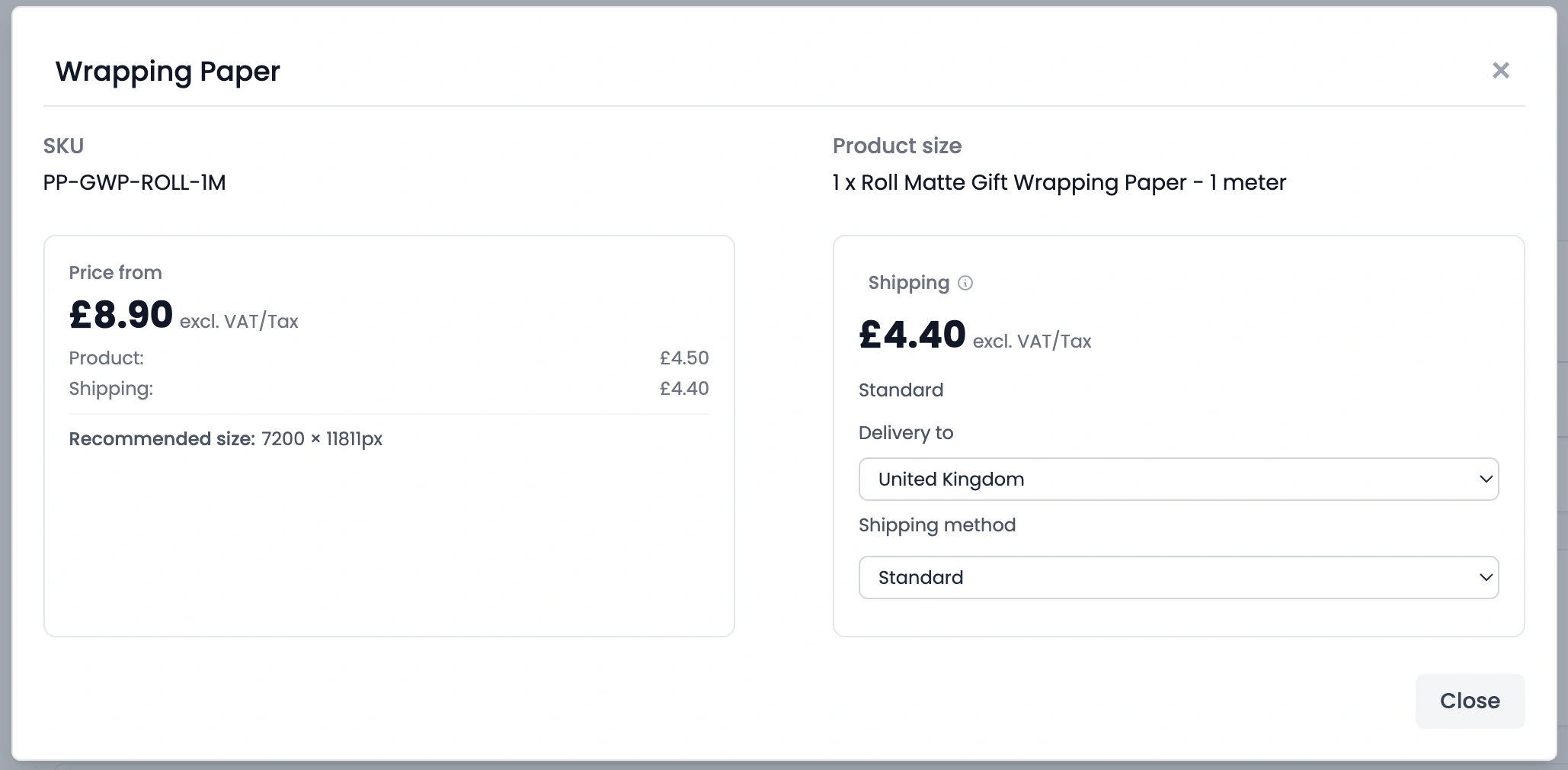Click the info icon beside Shipping
Screen dimensions: 1568x770
tap(965, 284)
